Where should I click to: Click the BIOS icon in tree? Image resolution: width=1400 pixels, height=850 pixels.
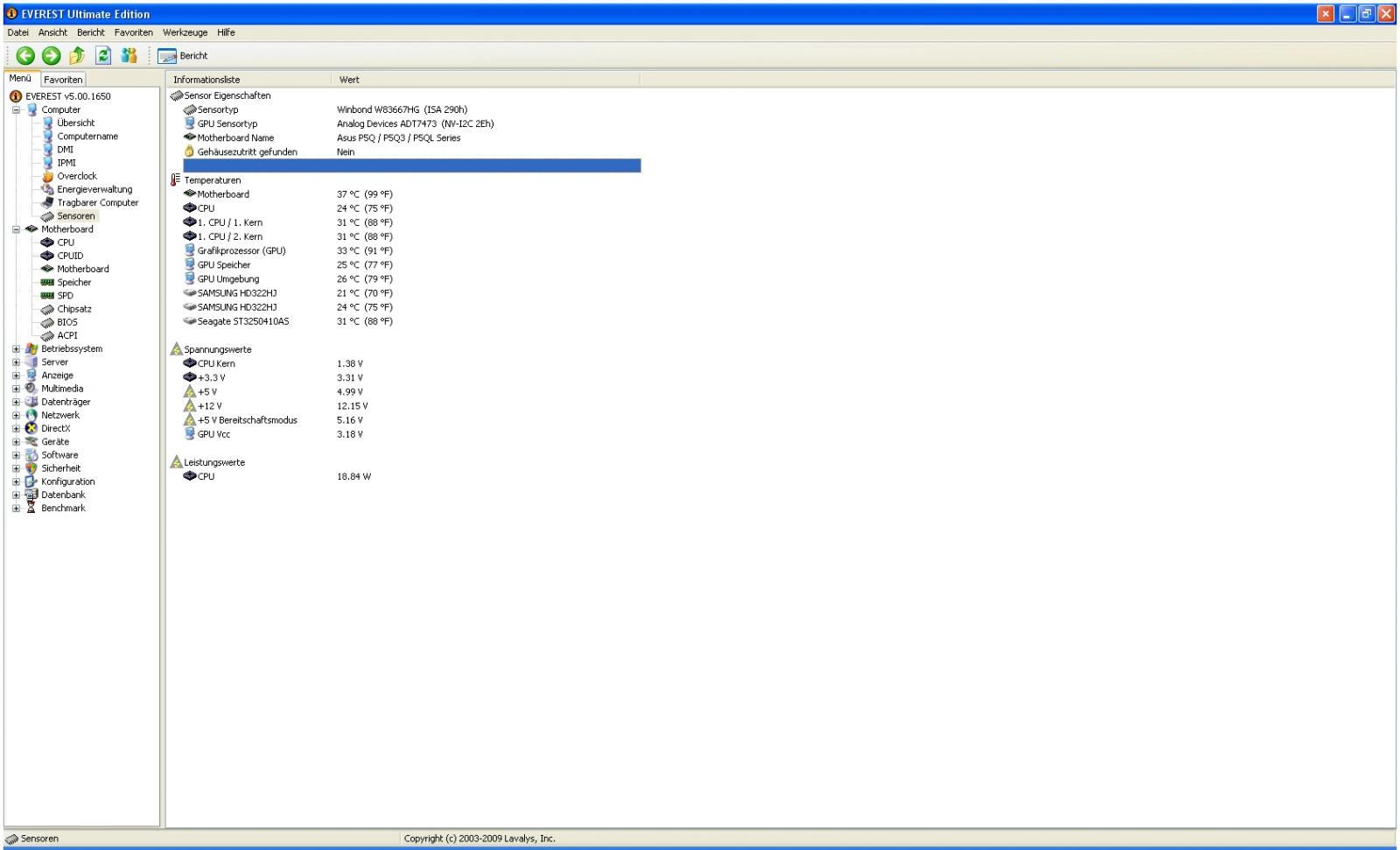click(47, 322)
